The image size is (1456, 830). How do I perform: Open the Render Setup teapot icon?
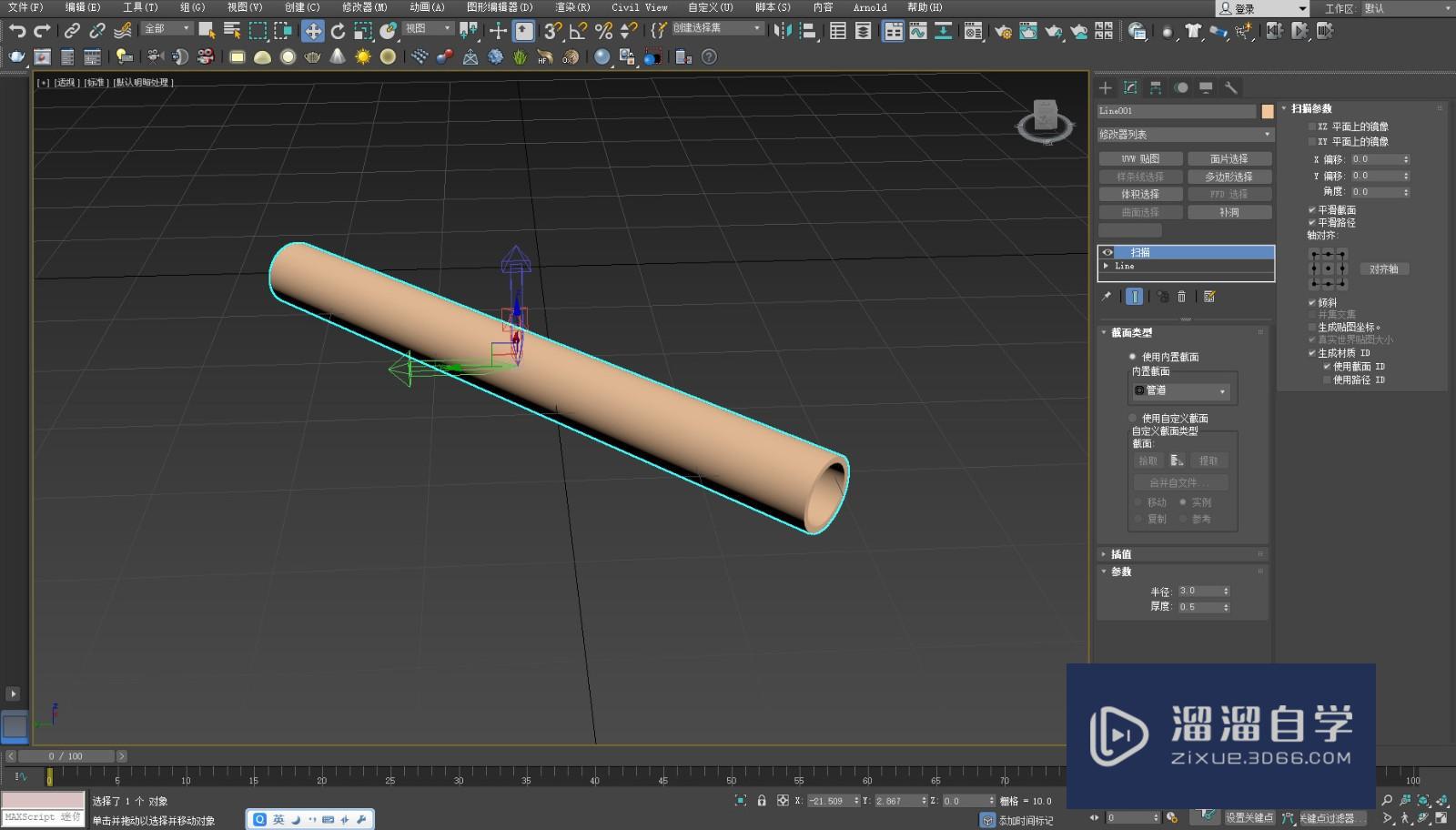(1003, 31)
